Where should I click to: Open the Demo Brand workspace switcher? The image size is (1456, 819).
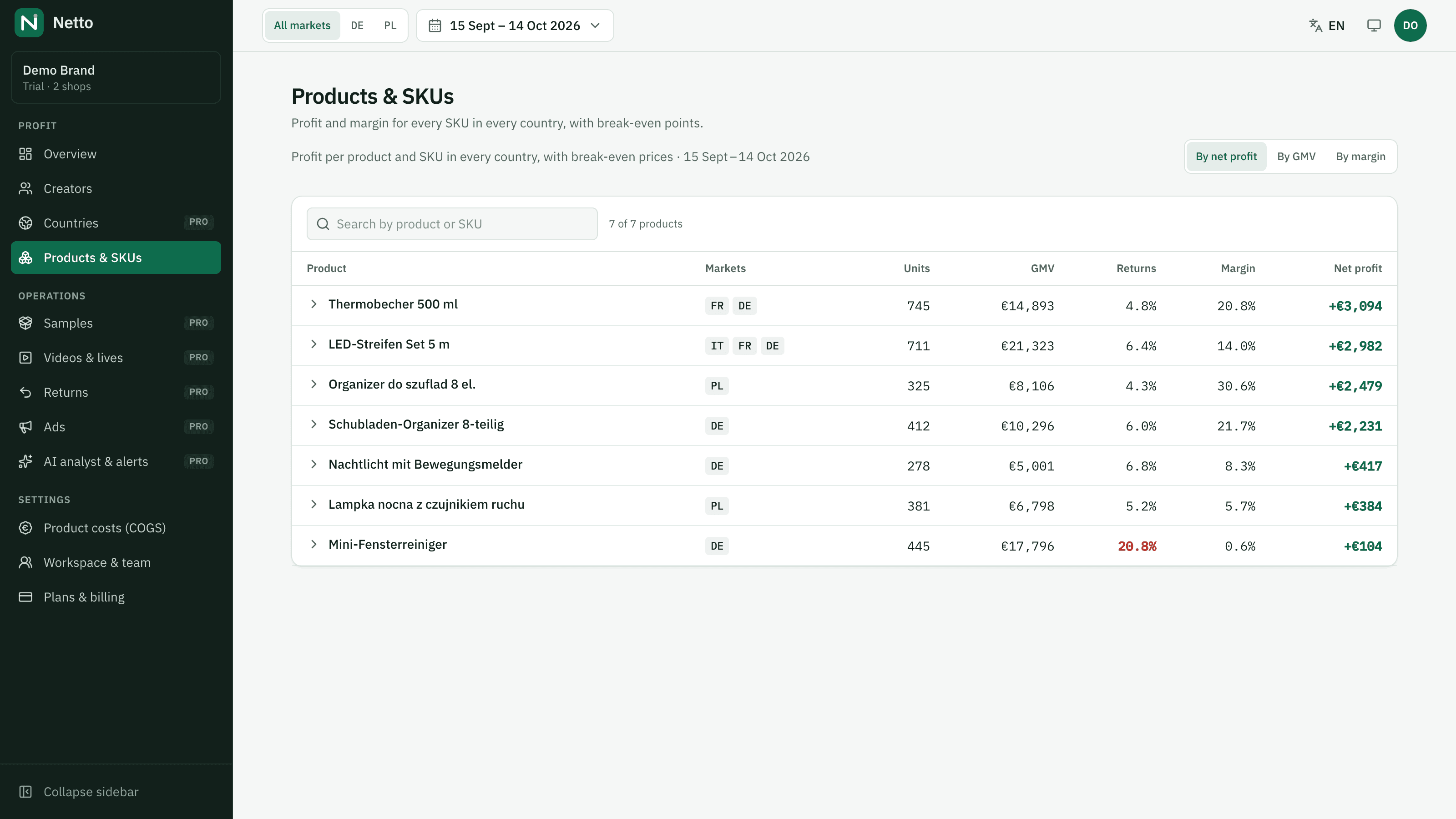[x=116, y=77]
